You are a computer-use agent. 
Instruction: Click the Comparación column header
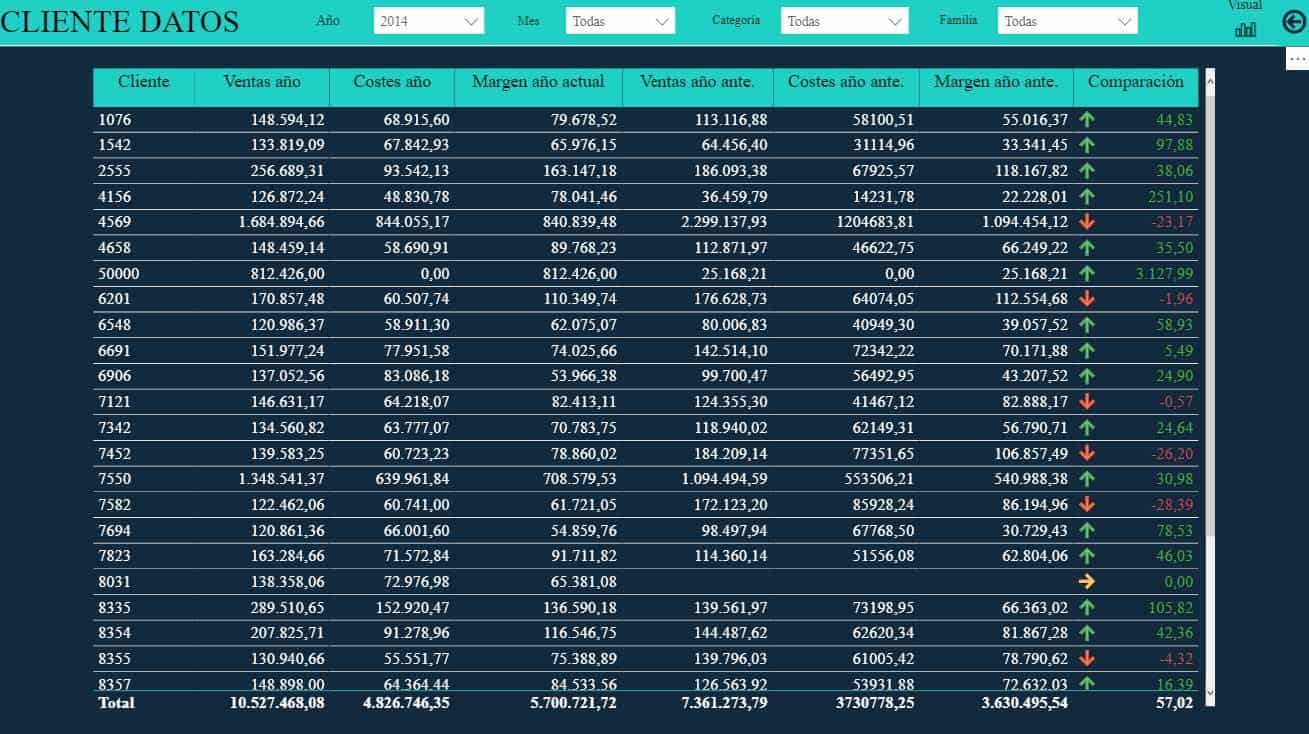click(x=1135, y=82)
